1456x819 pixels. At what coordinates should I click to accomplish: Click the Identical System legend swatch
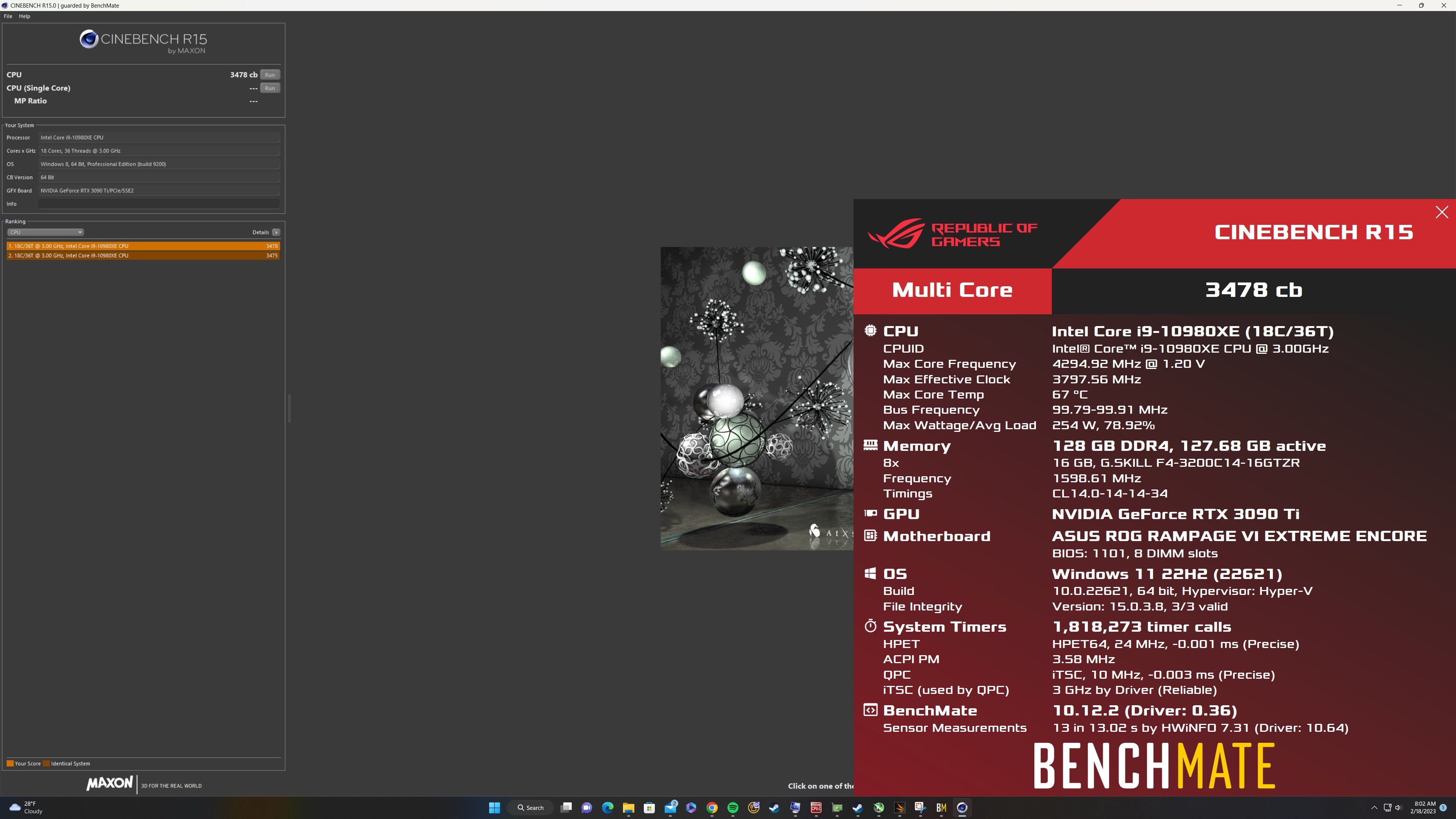tap(47, 763)
